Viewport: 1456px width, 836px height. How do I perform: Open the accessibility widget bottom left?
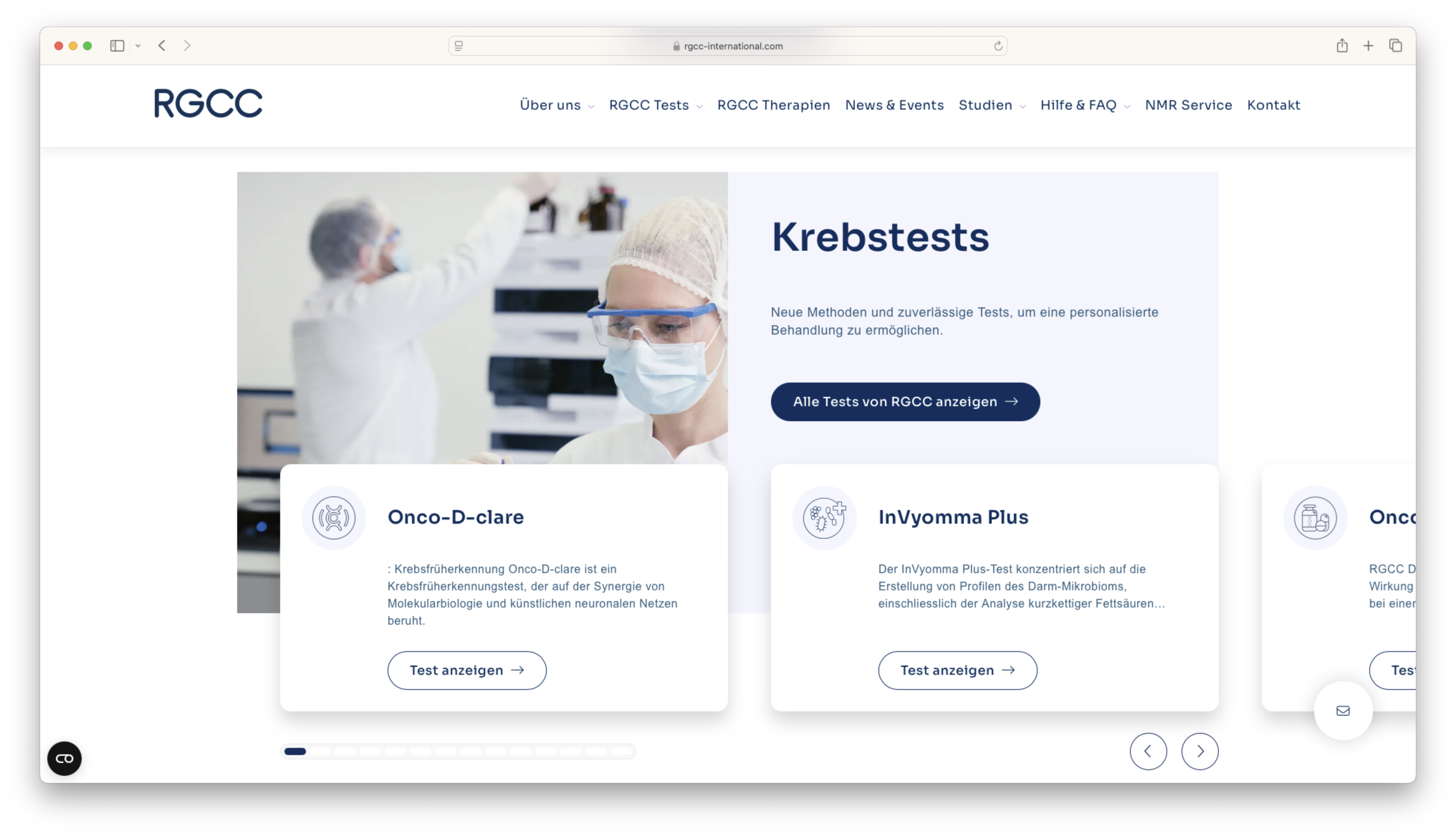[x=64, y=759]
